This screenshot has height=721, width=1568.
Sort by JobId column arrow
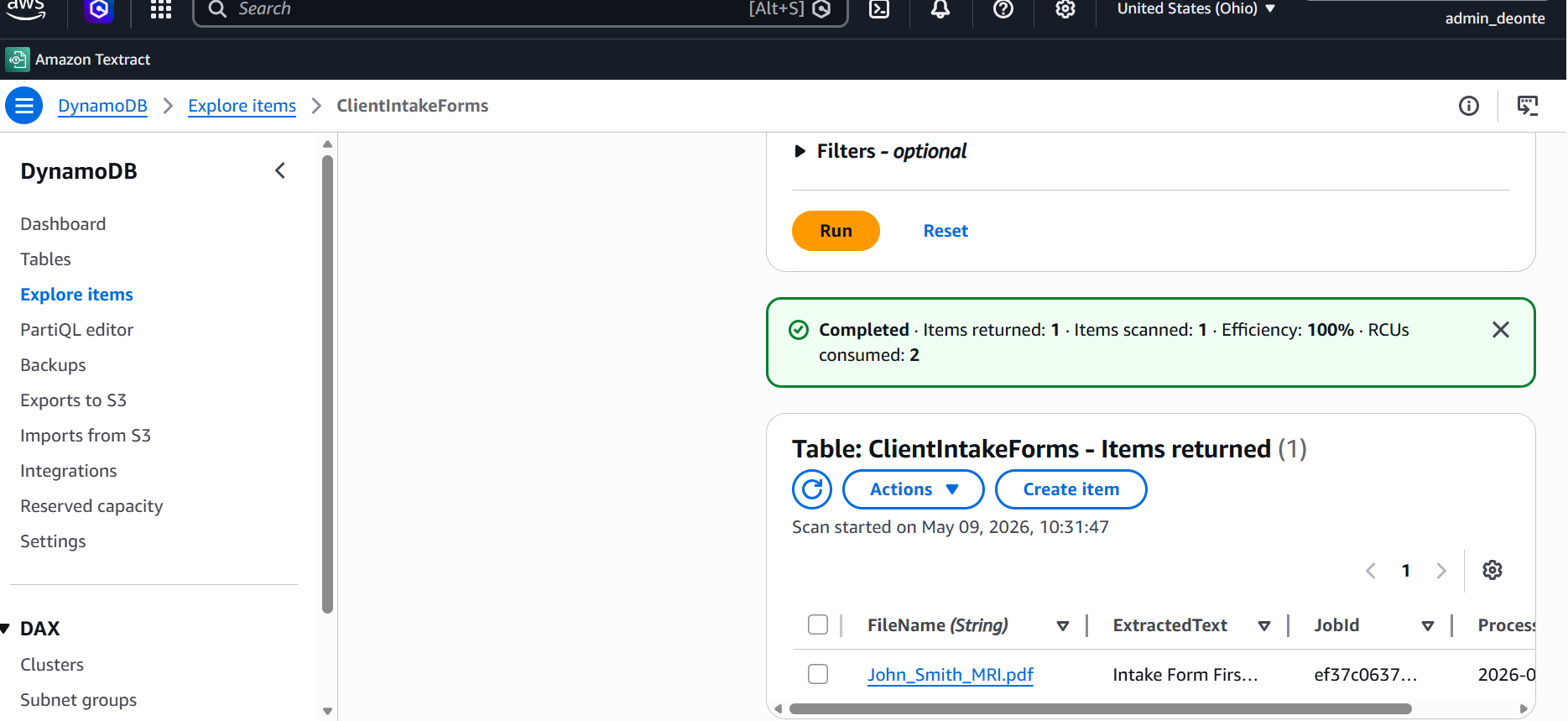(x=1428, y=626)
